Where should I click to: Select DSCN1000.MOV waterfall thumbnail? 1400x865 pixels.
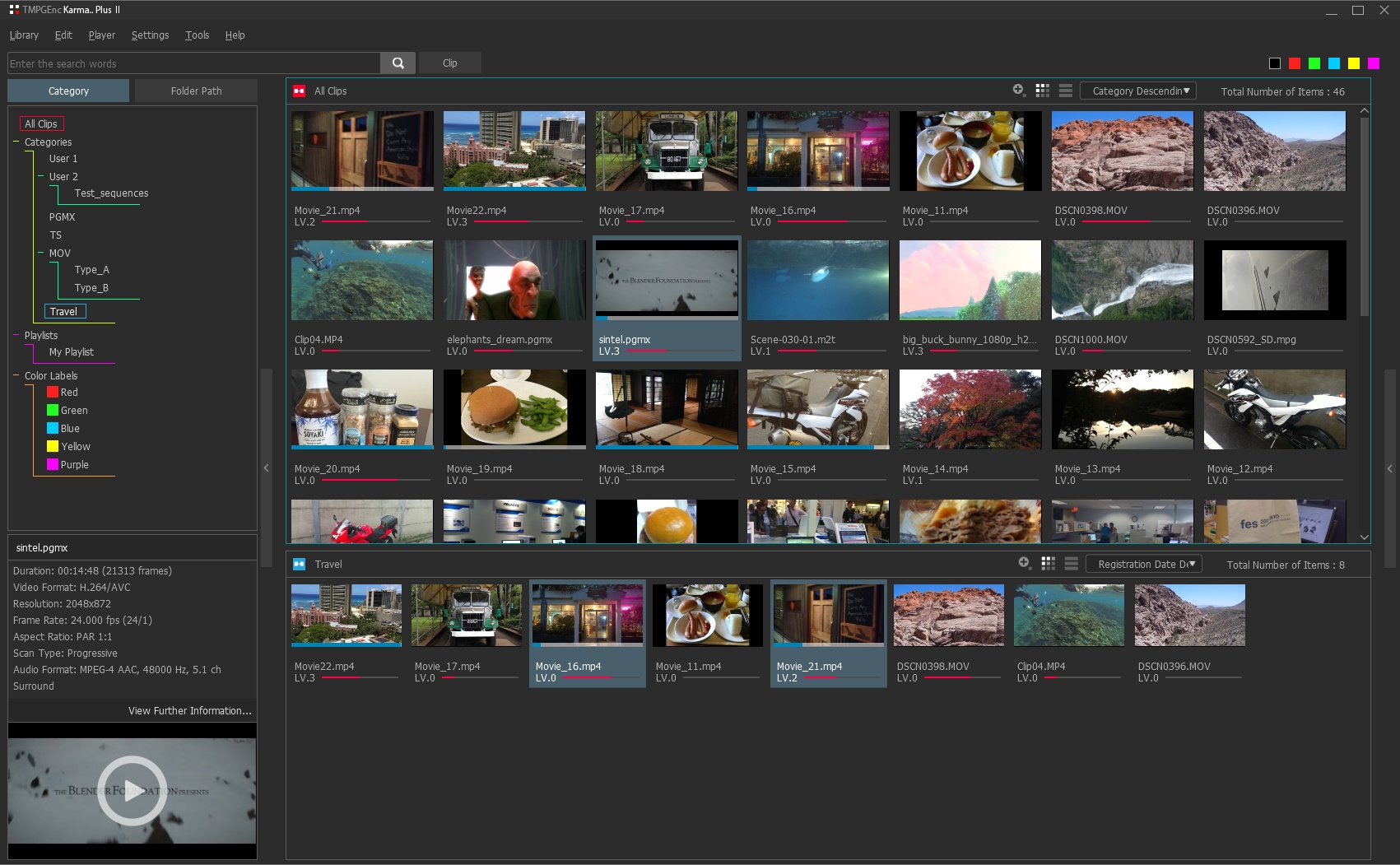[1123, 281]
